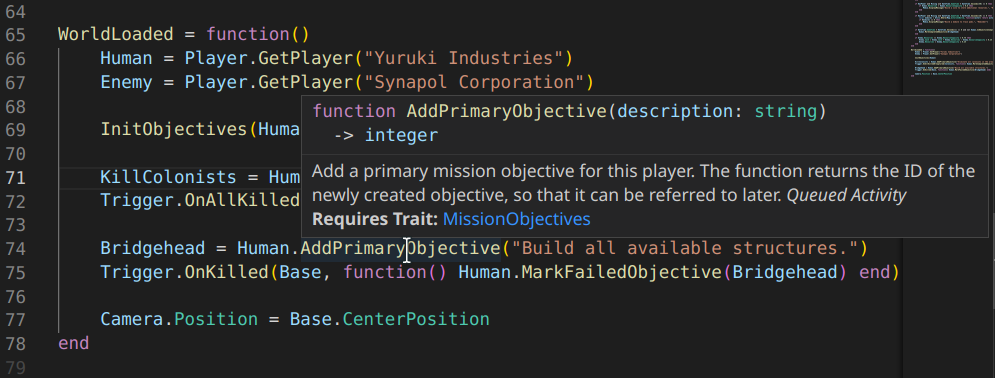The image size is (995, 378).
Task: Open the MissionObjectives trait link in tooltip
Action: pyautogui.click(x=517, y=219)
